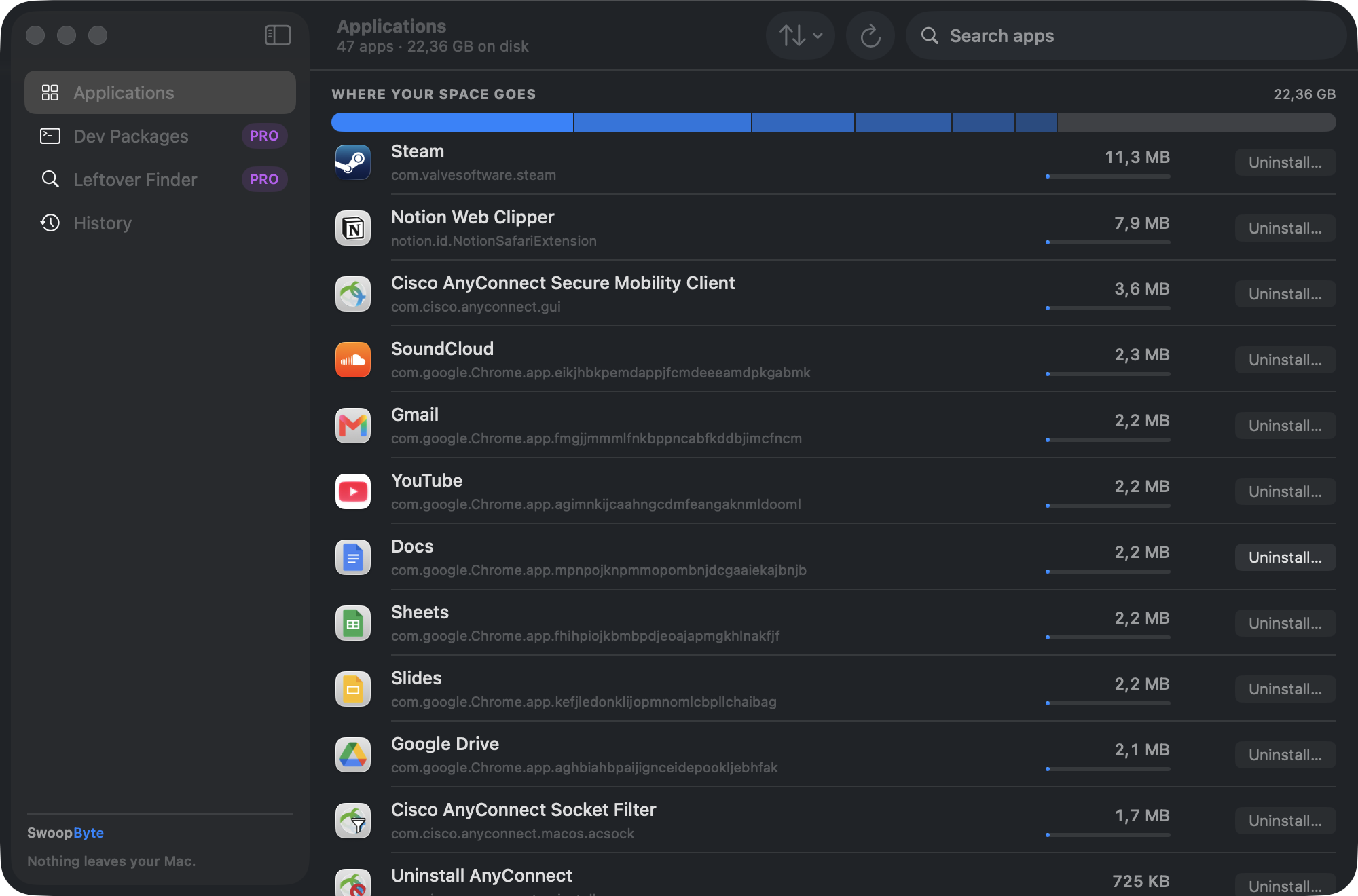Click the Slides app icon

coord(353,689)
